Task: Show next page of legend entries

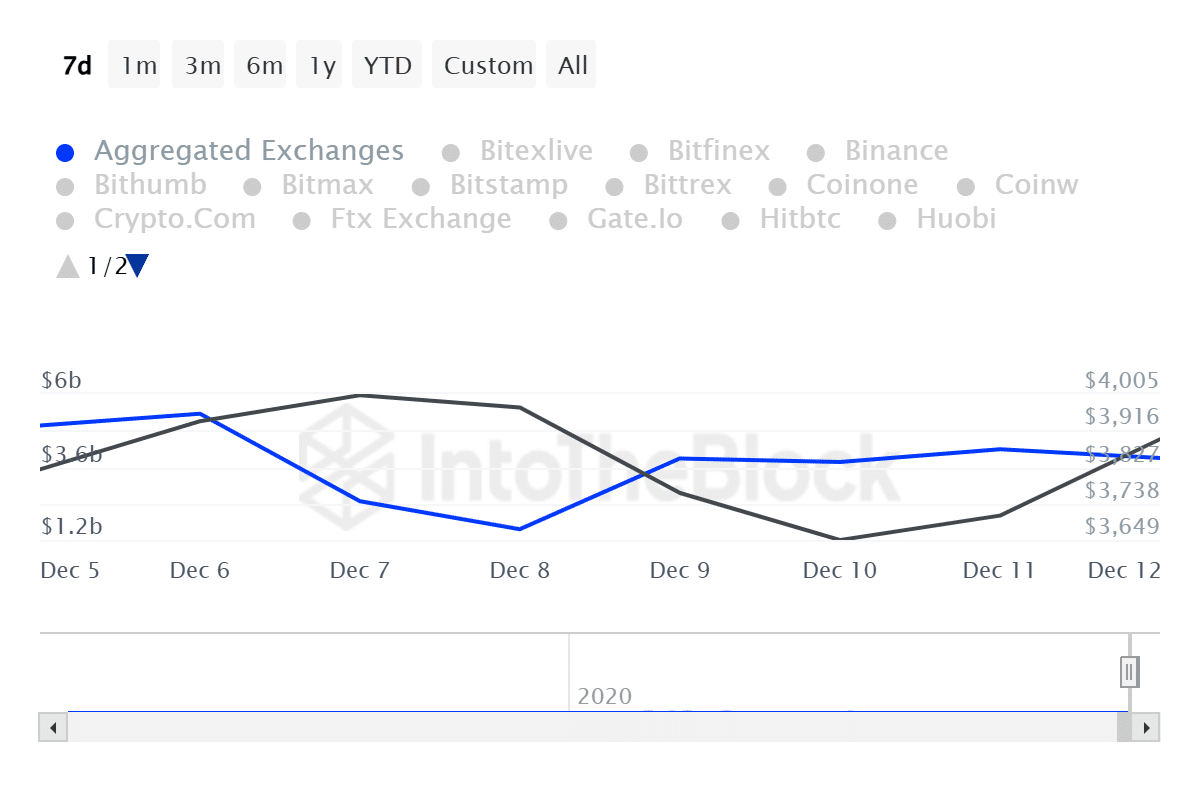Action: click(x=138, y=266)
